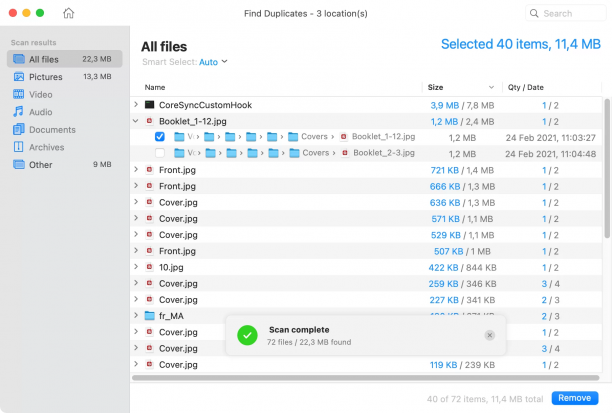
Task: Click Covers folder in Booklet_1-12.jpg path
Action: (308, 137)
